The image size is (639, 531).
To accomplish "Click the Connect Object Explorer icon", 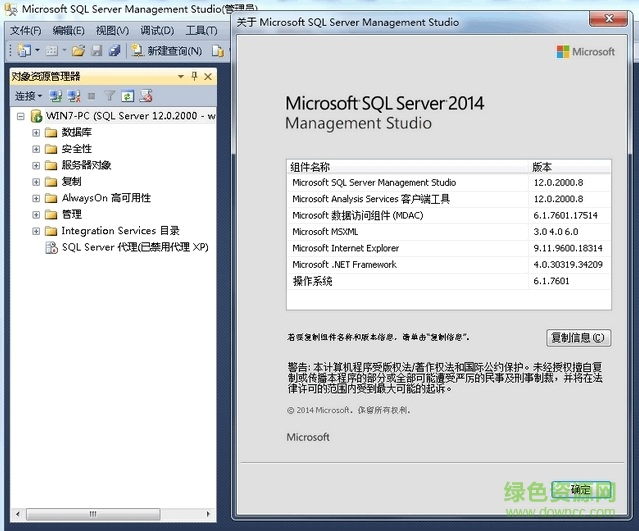I will [x=56, y=96].
